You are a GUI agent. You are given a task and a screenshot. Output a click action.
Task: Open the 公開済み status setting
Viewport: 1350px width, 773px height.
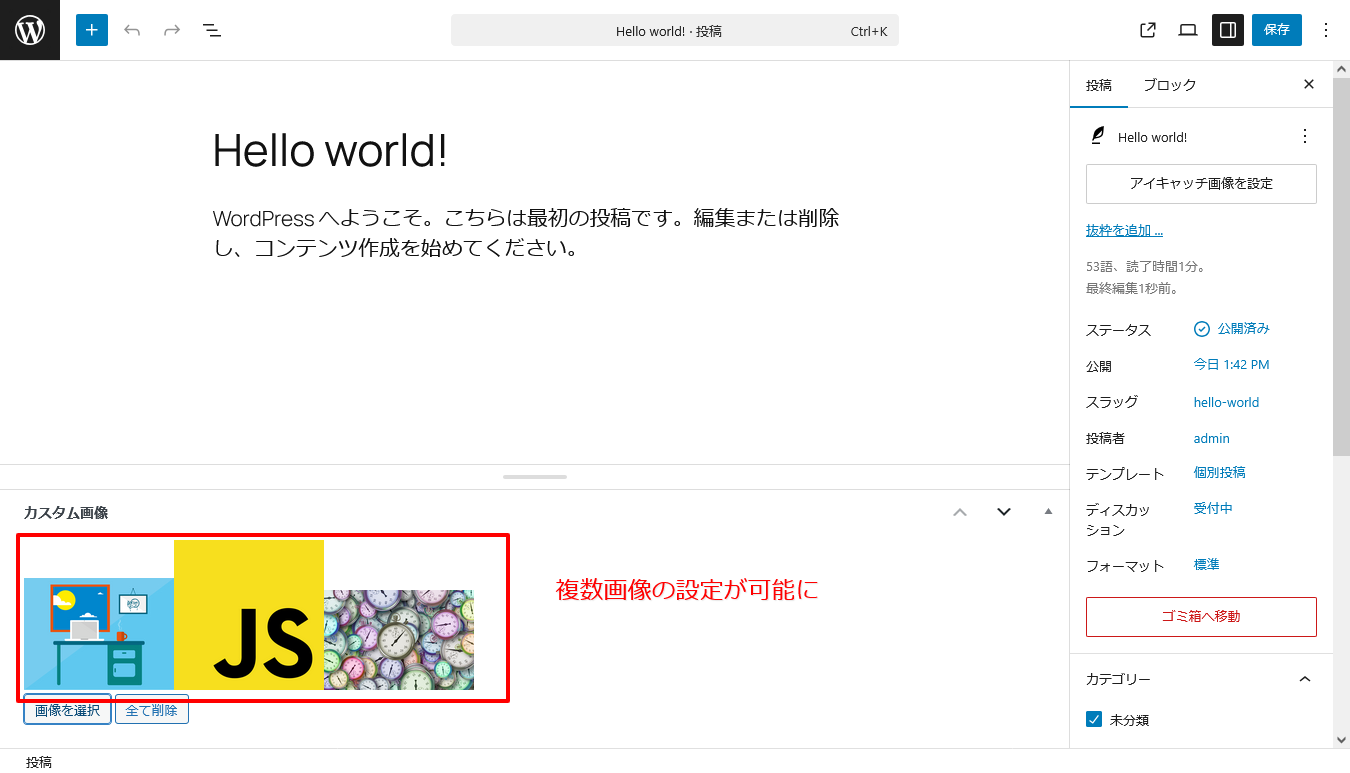pos(1232,329)
